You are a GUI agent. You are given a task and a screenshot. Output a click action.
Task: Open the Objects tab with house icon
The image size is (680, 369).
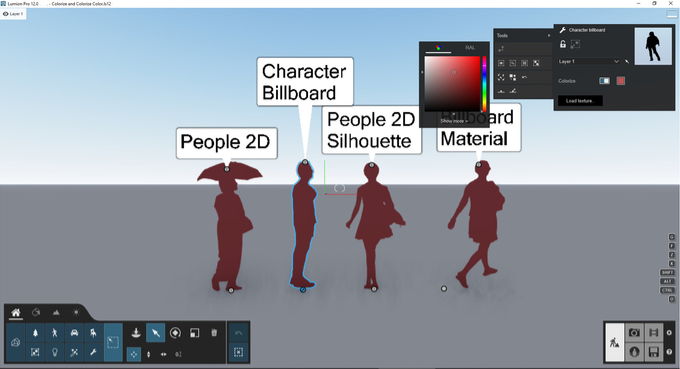[16, 312]
